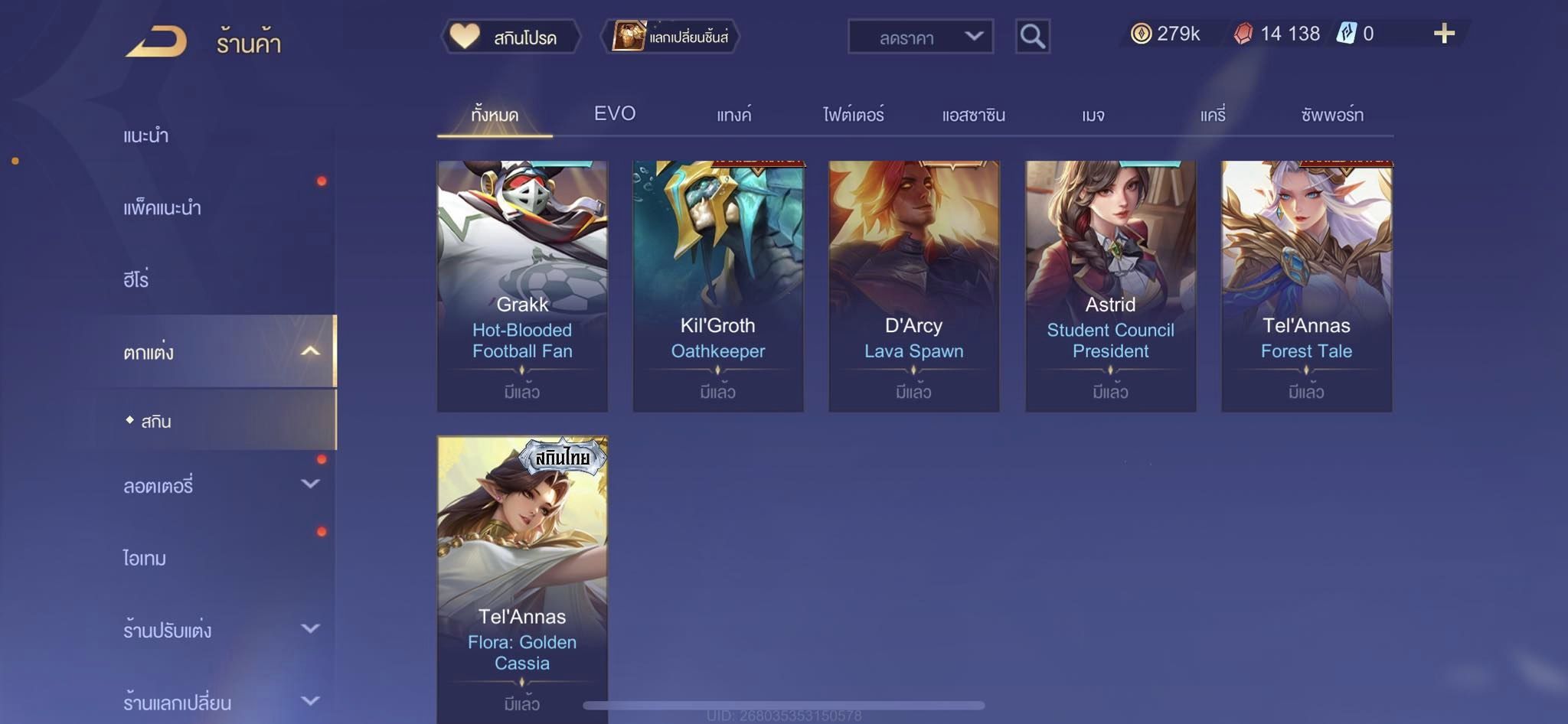
Task: Switch to the แอสซาซิน tab
Action: pos(973,115)
